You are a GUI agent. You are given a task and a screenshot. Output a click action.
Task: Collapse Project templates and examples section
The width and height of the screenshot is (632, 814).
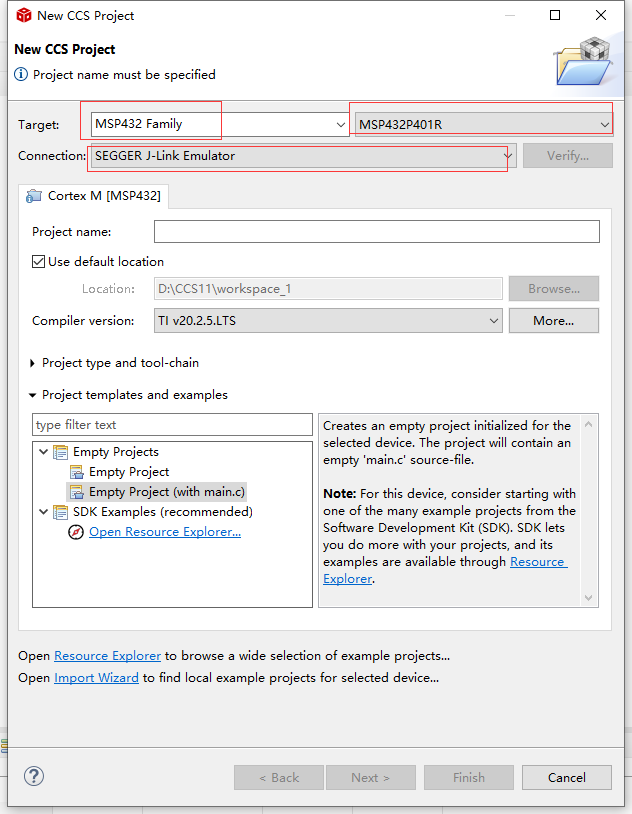pos(32,395)
